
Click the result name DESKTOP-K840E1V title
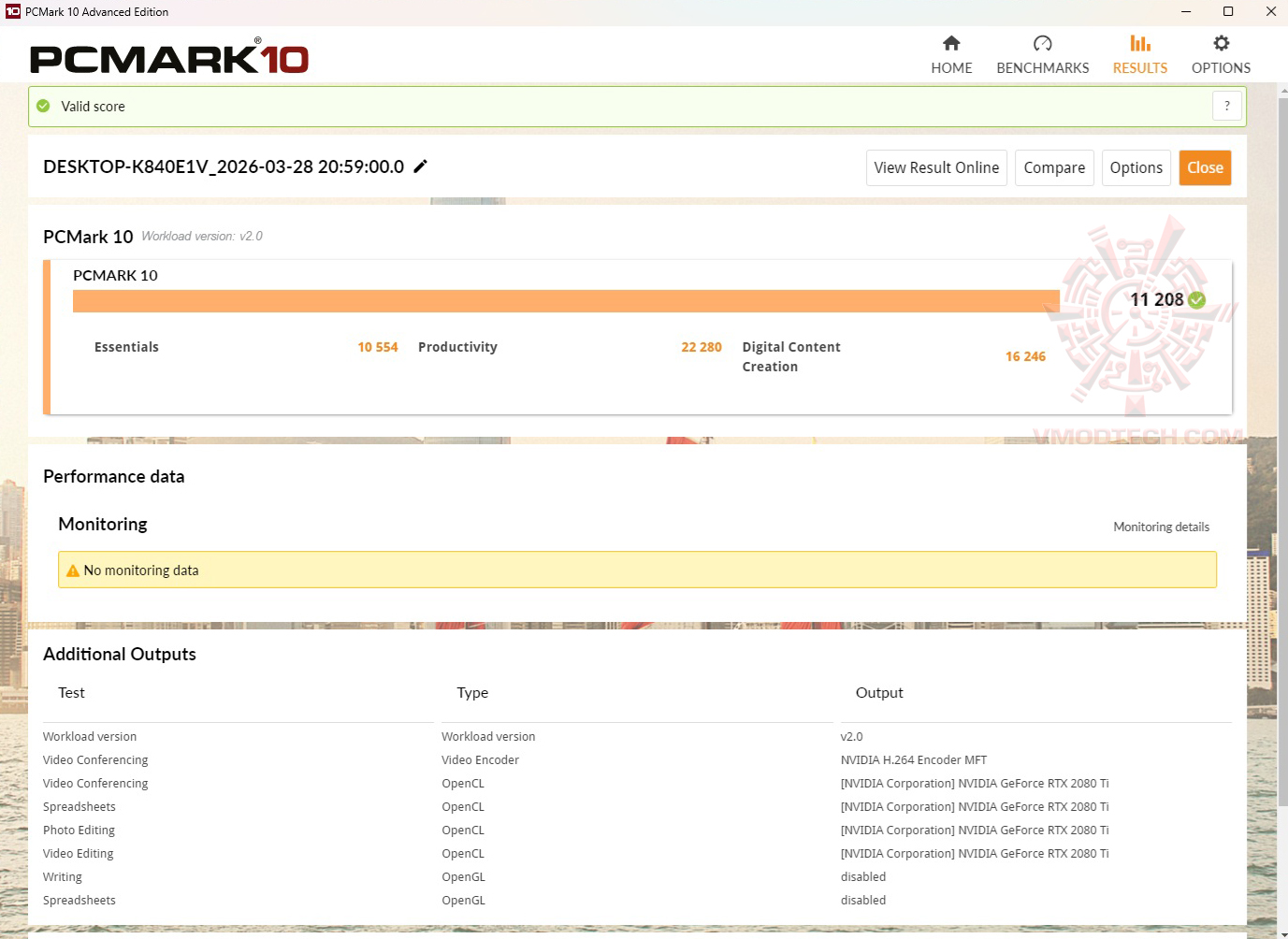[x=224, y=167]
